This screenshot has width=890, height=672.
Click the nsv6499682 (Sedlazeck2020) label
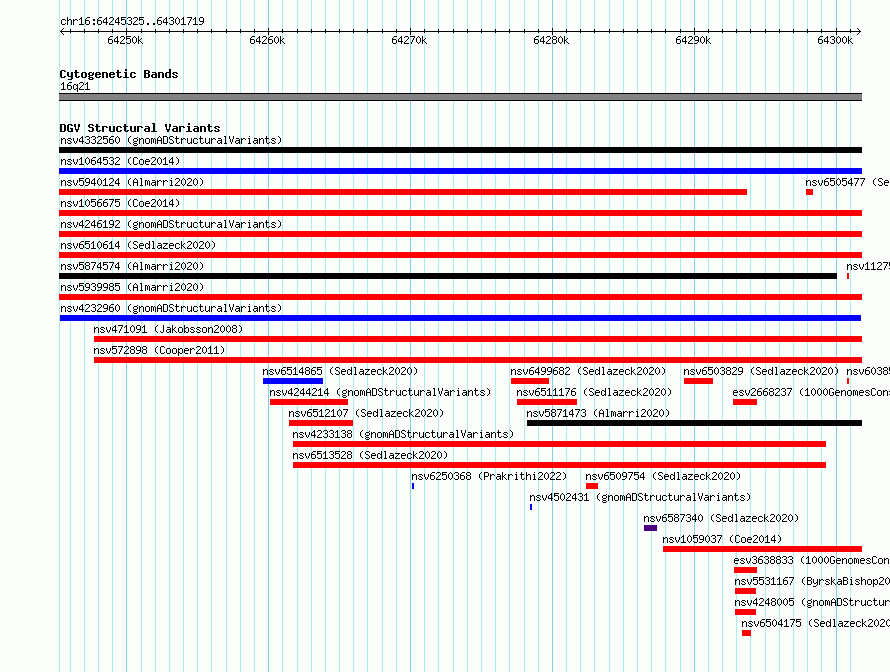point(588,371)
